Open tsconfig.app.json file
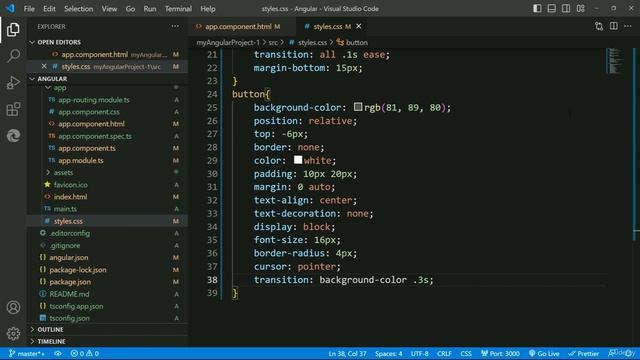 (x=76, y=306)
